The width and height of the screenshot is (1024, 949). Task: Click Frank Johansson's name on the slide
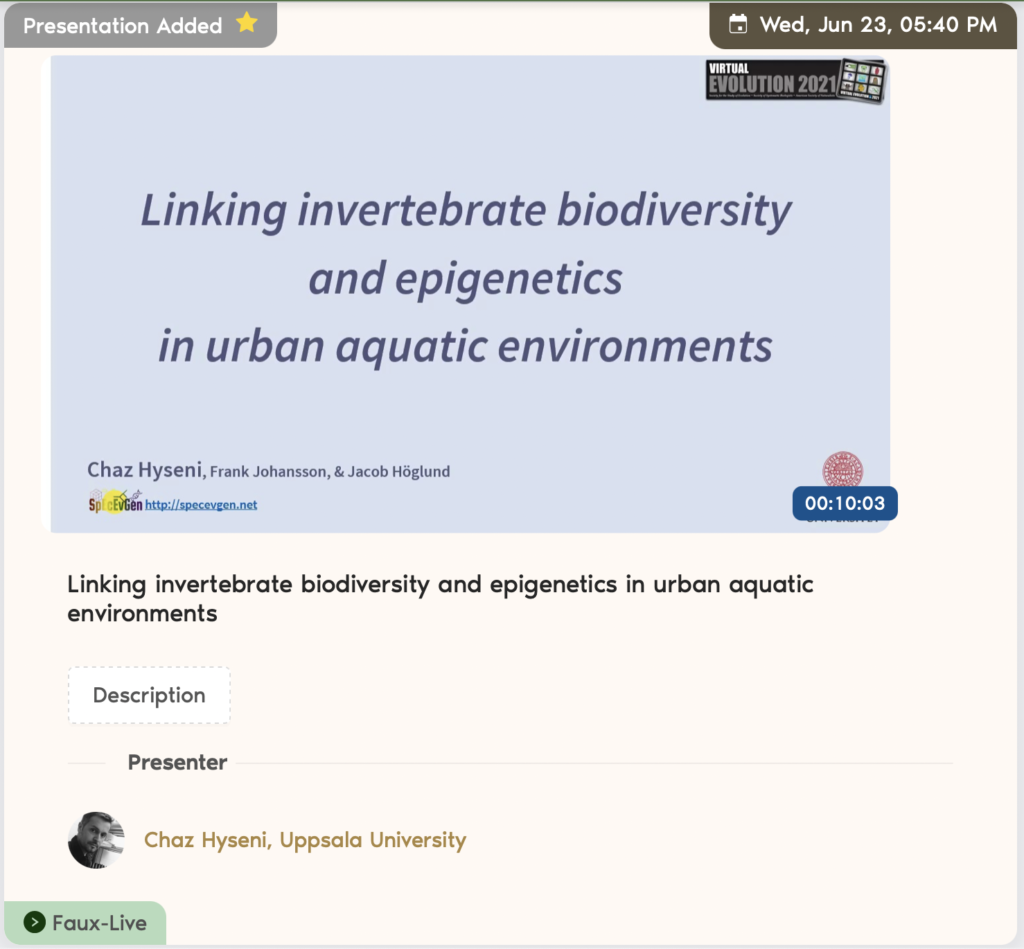coord(267,471)
